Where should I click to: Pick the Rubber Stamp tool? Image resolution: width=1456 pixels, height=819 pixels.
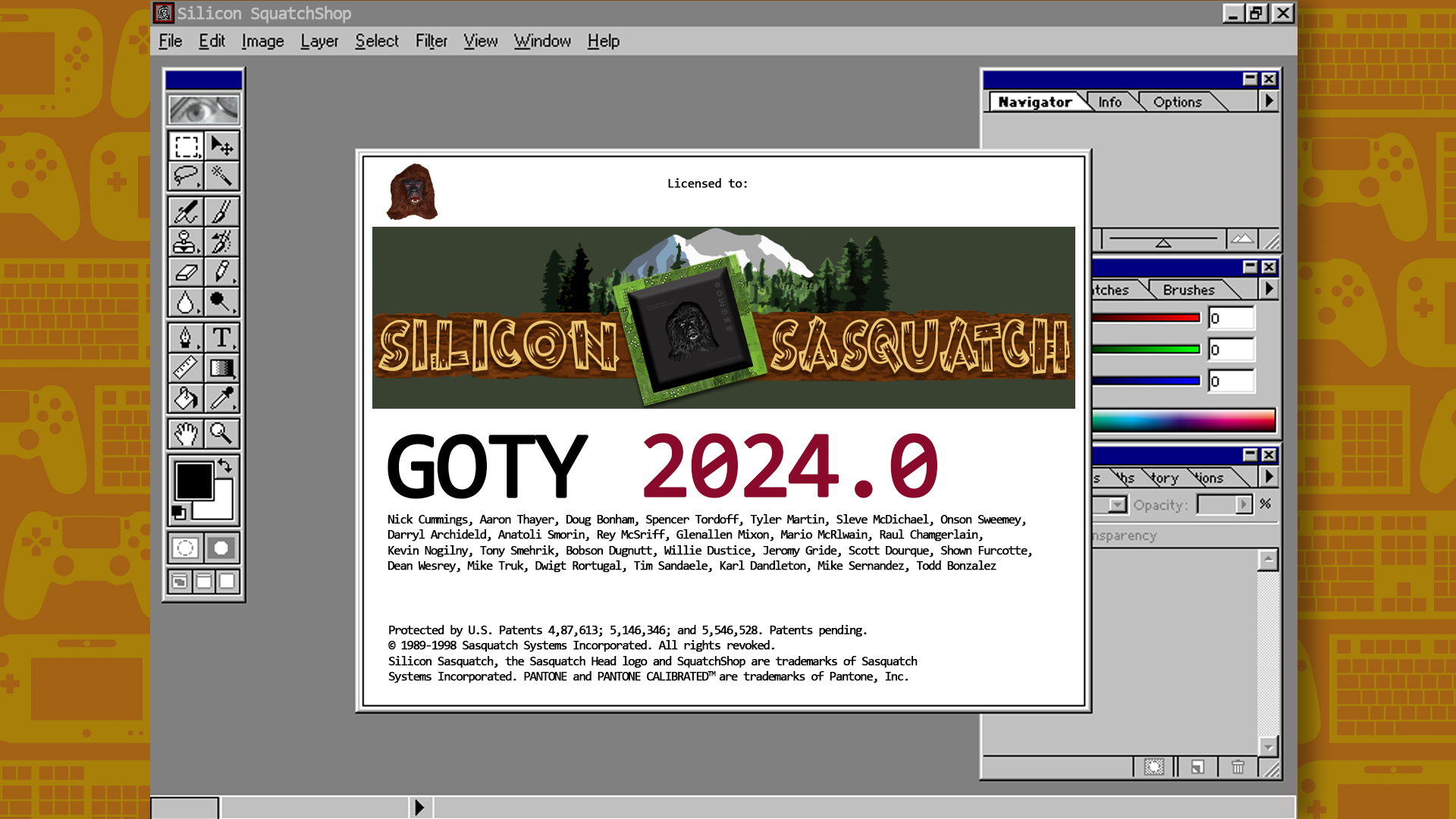[x=186, y=242]
